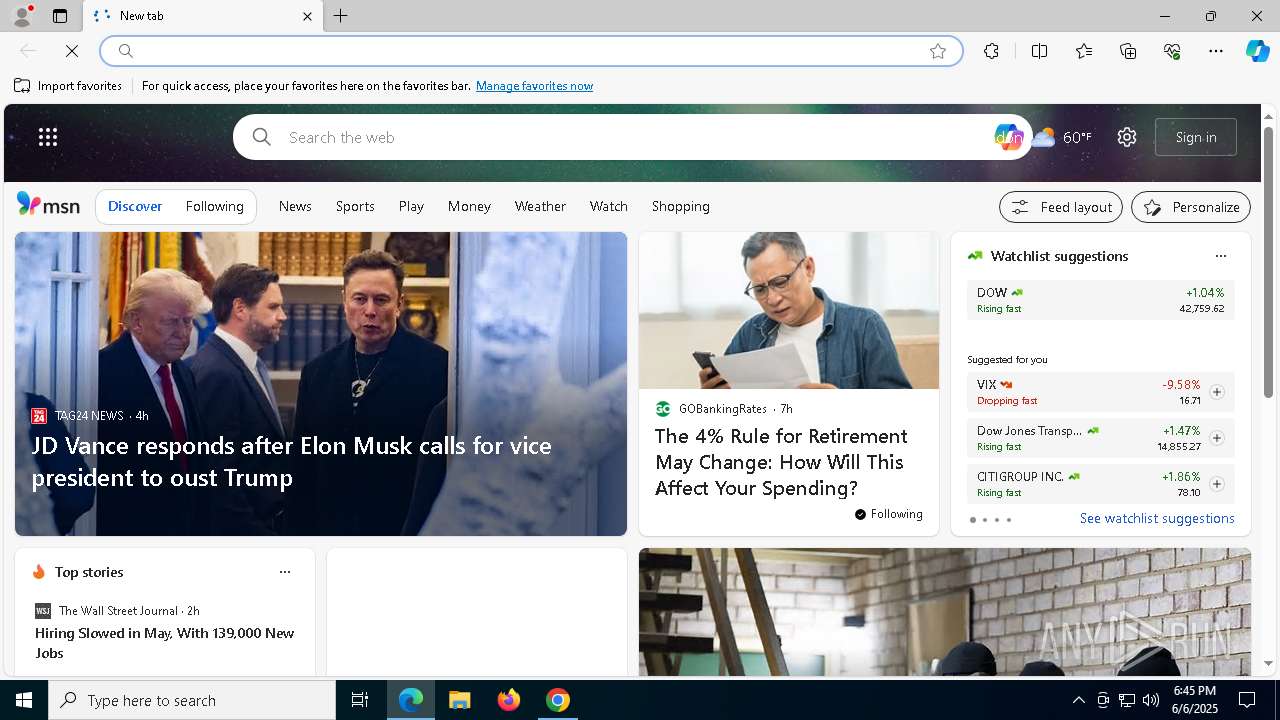Add this page to favorites star

pyautogui.click(x=938, y=51)
